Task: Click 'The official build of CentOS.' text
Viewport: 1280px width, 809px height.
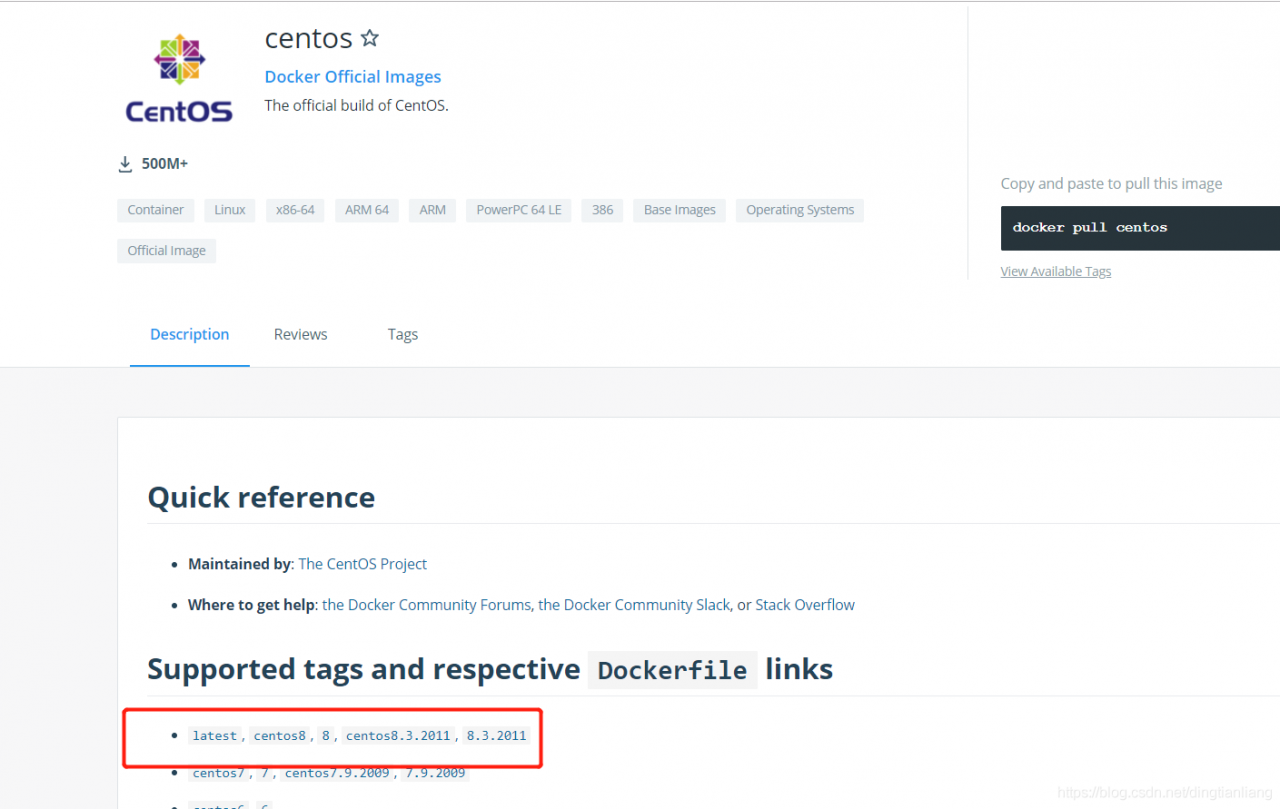Action: point(356,106)
